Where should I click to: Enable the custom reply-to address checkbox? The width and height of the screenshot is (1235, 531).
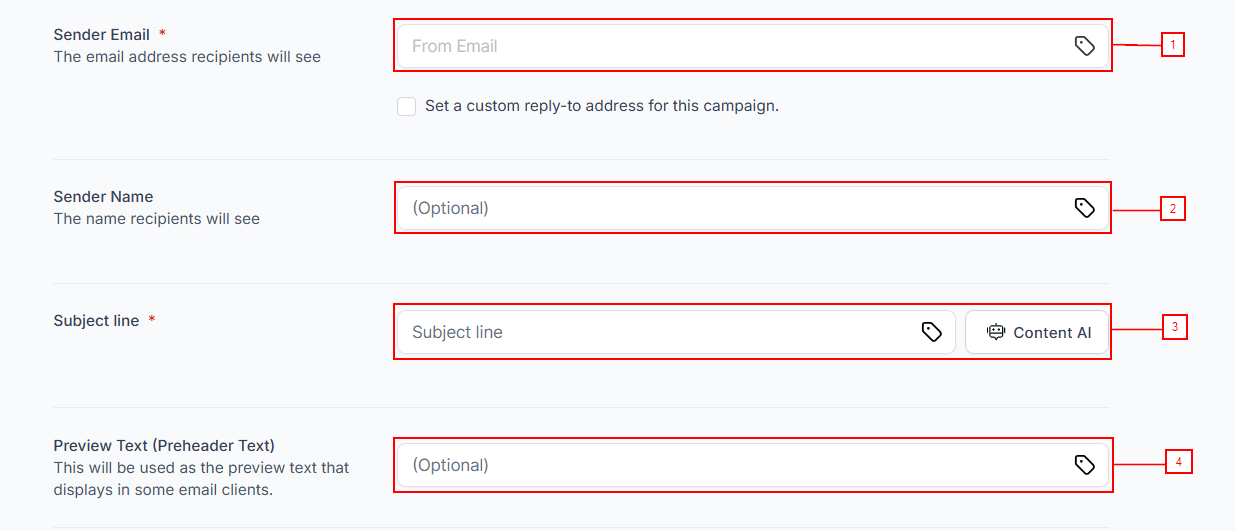(x=407, y=107)
